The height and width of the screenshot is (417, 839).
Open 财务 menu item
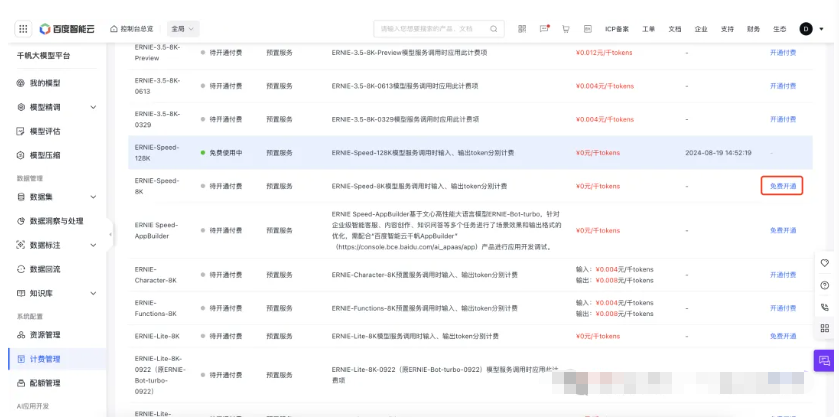[x=753, y=29]
